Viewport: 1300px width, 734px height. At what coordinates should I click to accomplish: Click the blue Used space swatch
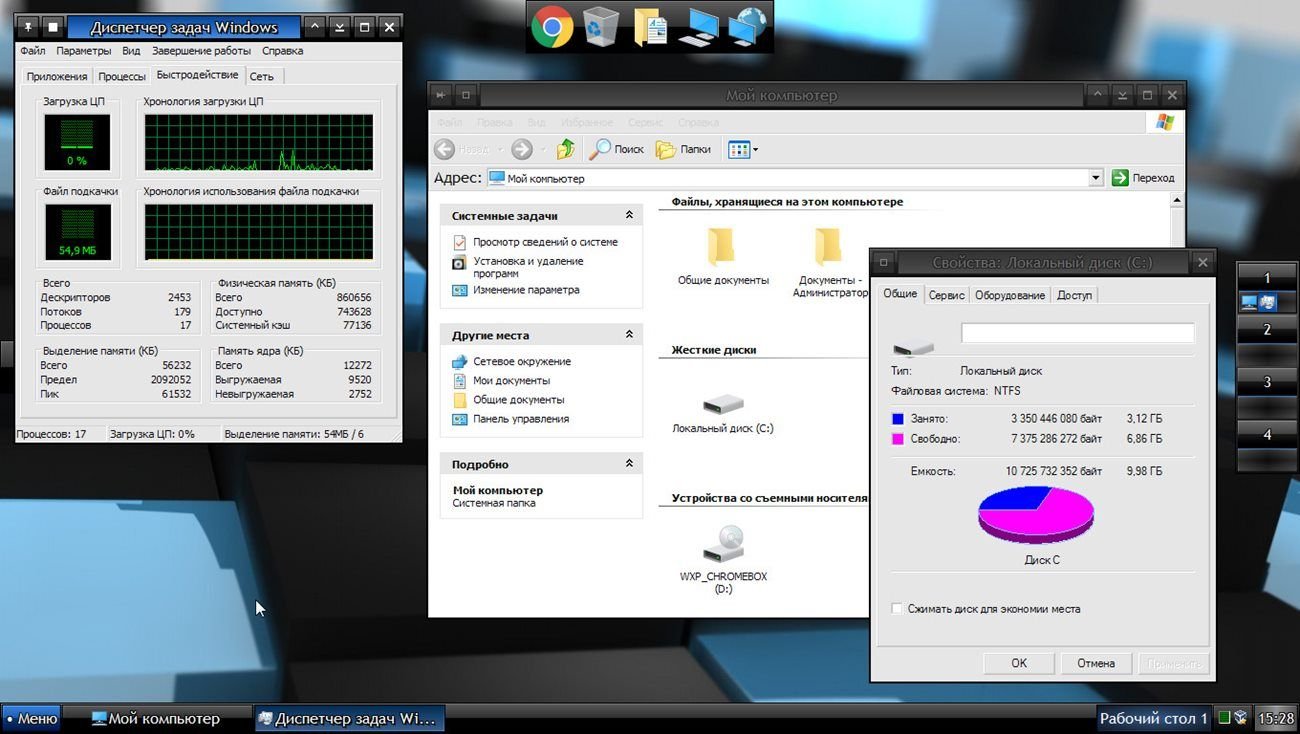(898, 419)
